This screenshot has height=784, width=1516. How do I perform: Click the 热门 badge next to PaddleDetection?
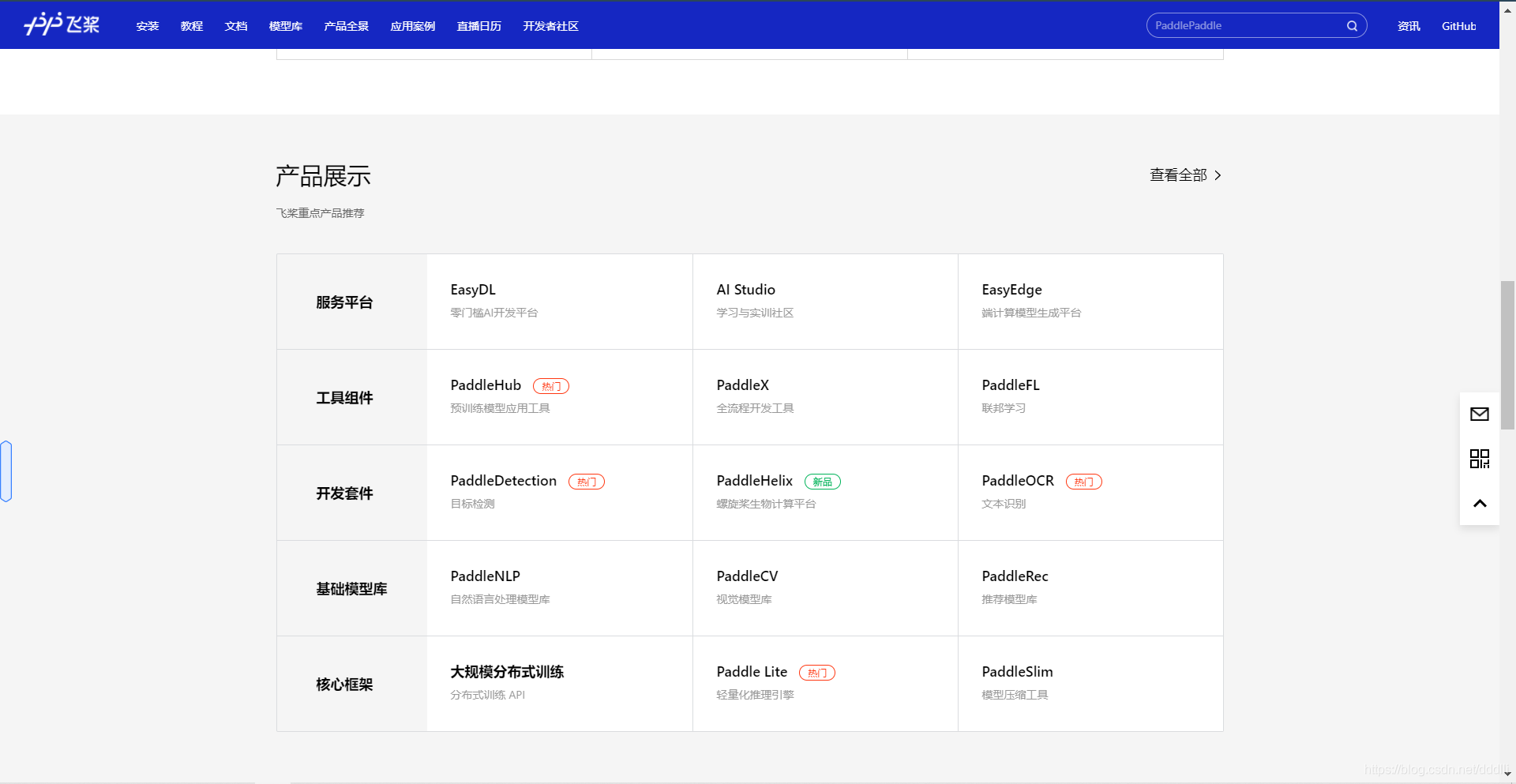587,482
